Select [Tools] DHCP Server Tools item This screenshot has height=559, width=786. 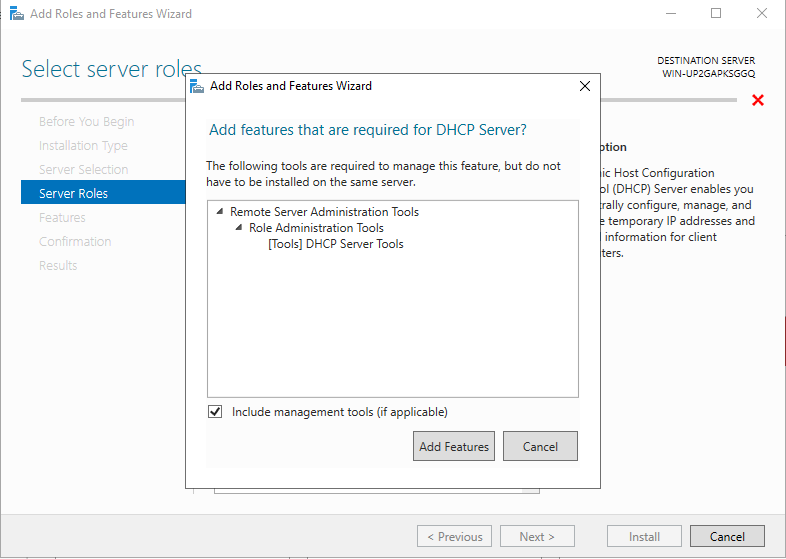[335, 244]
